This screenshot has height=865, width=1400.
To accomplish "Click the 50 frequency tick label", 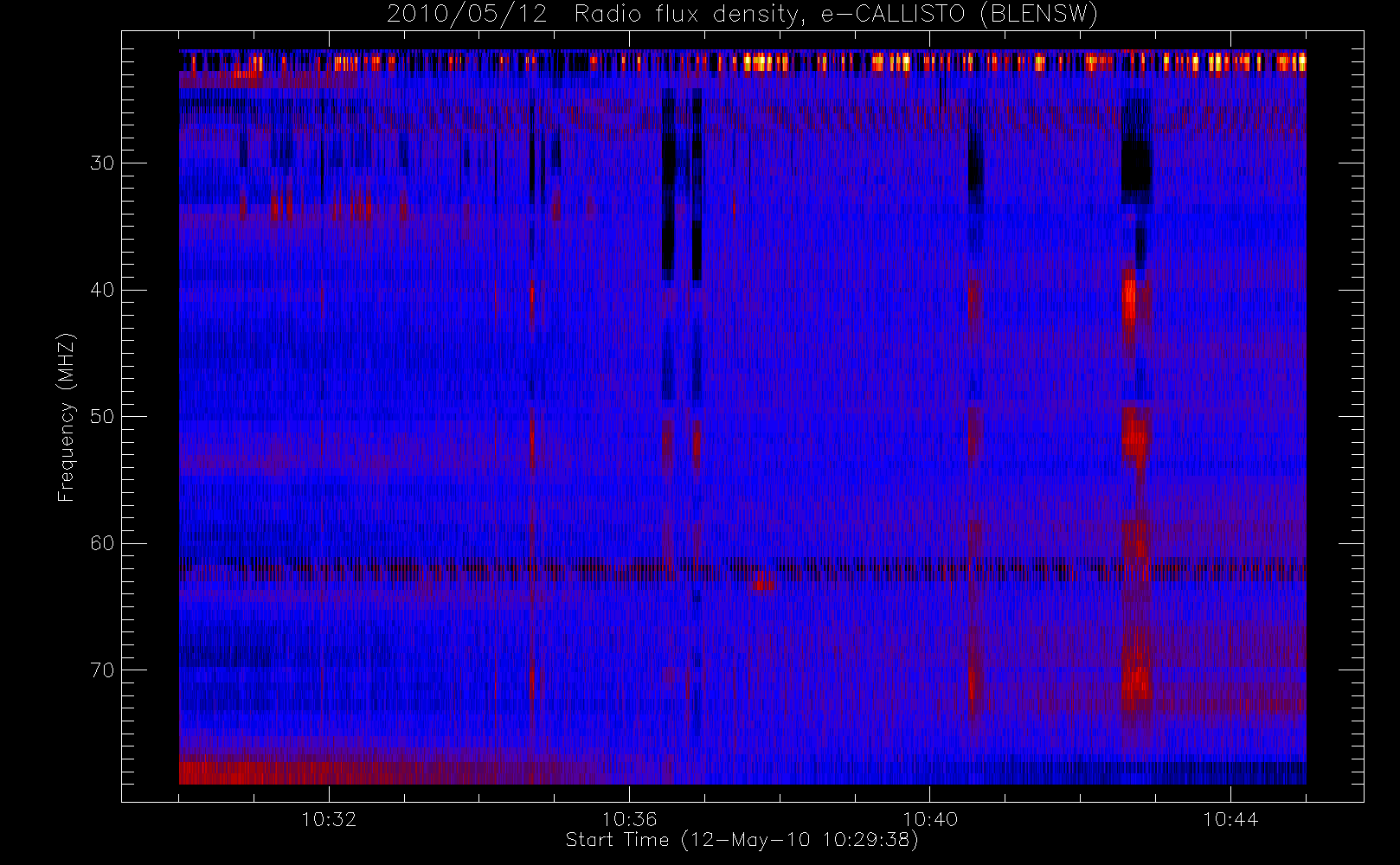I will coord(102,416).
